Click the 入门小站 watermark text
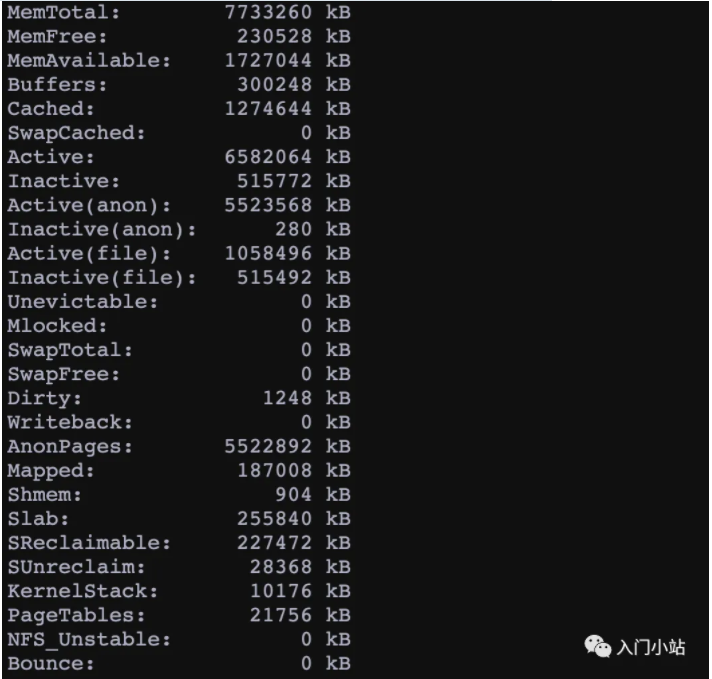The image size is (712, 679). pyautogui.click(x=650, y=647)
